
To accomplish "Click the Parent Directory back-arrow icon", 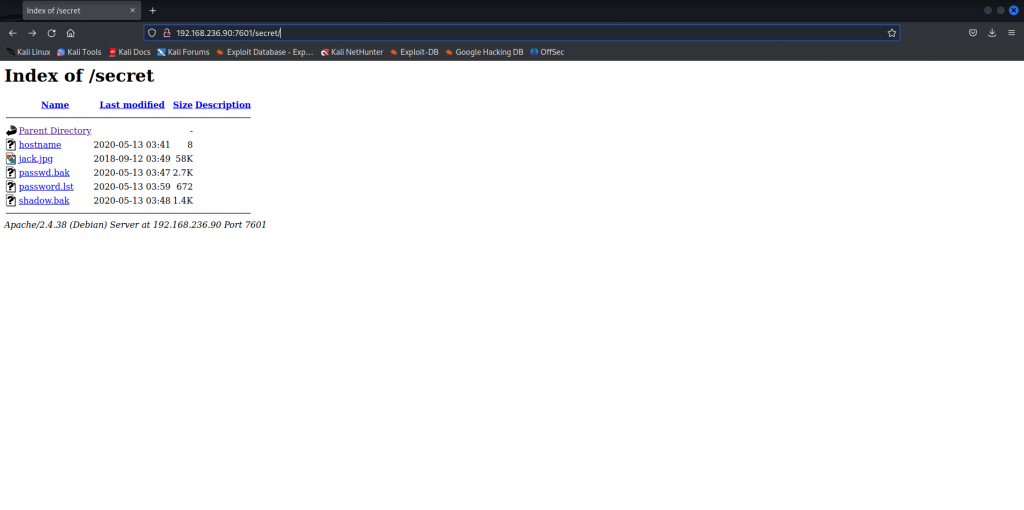I will (x=11, y=131).
